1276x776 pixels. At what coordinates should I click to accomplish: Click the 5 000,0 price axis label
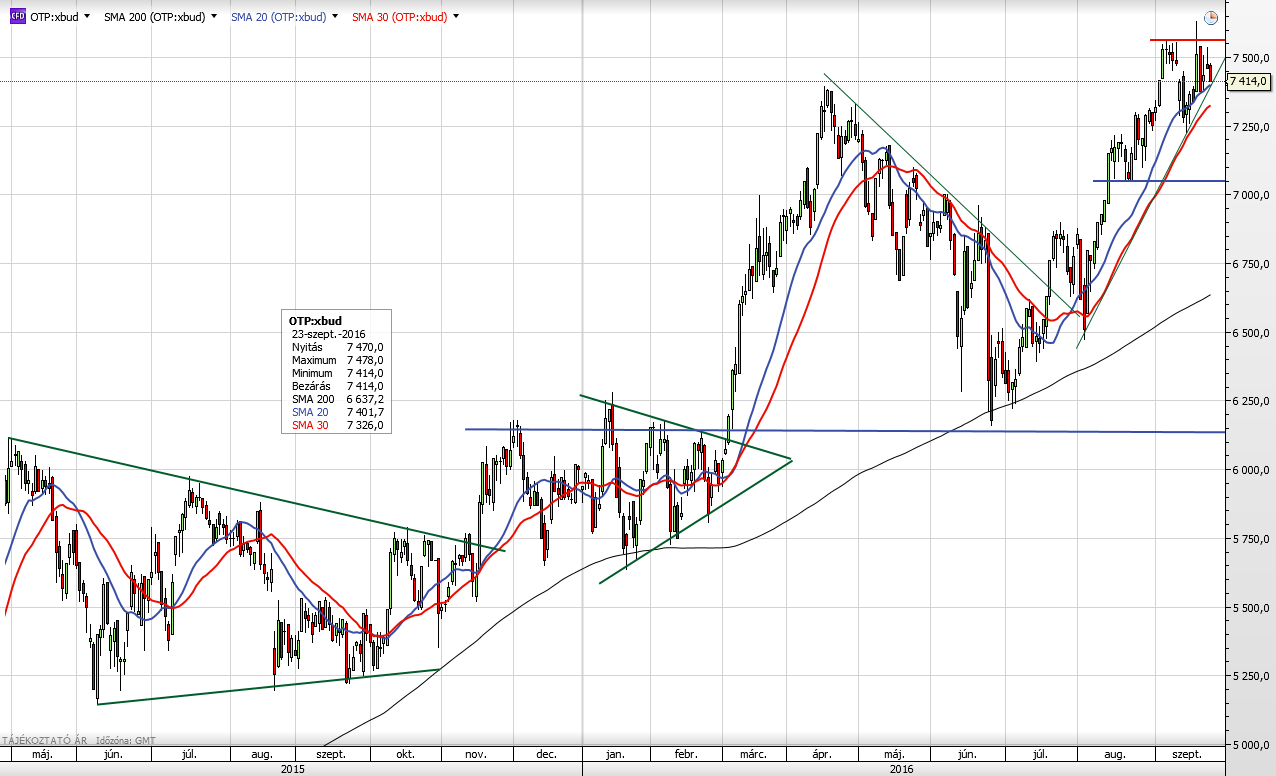coord(1251,745)
